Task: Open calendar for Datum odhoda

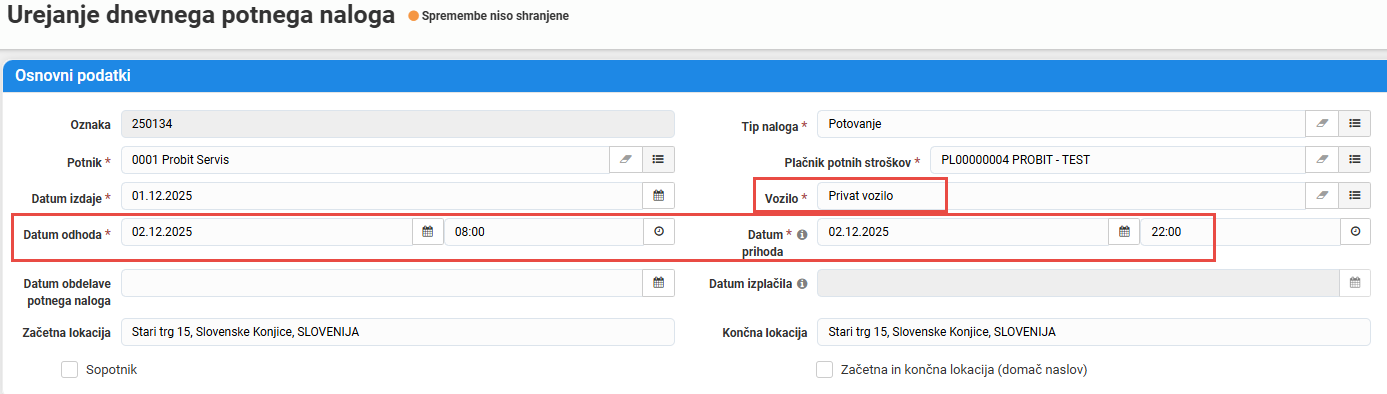Action: coord(428,231)
